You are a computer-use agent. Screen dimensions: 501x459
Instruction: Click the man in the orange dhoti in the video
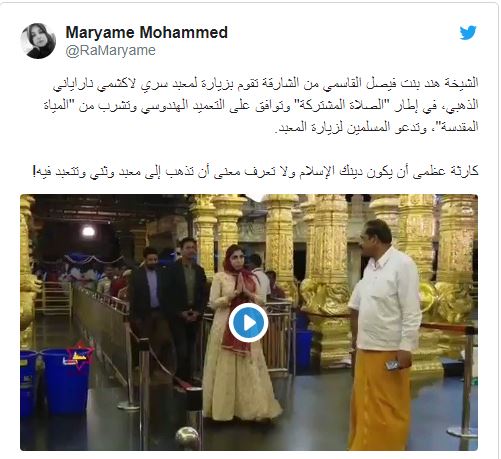coord(383,333)
